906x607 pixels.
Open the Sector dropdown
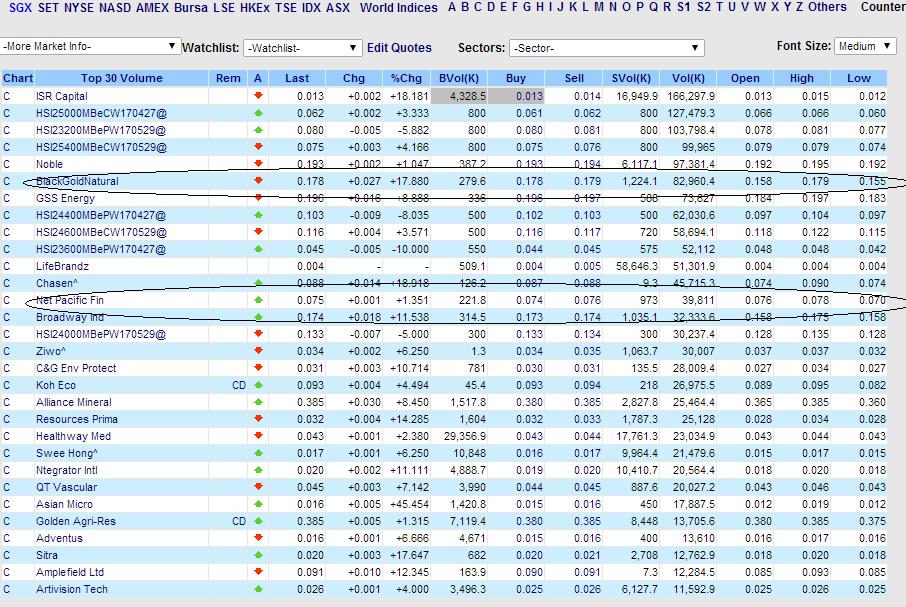[606, 48]
